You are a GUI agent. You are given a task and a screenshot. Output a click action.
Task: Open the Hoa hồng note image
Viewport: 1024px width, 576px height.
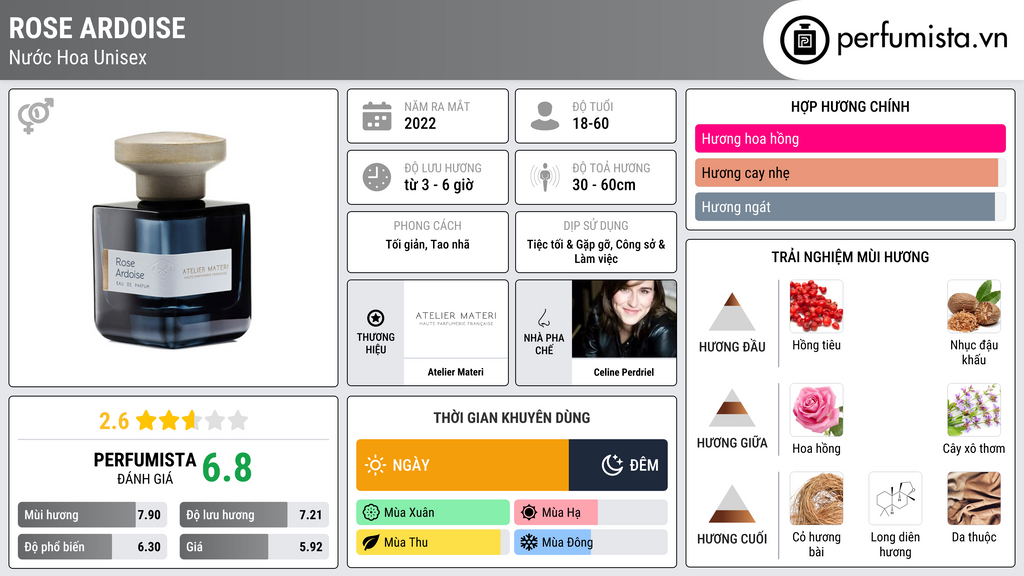point(816,409)
